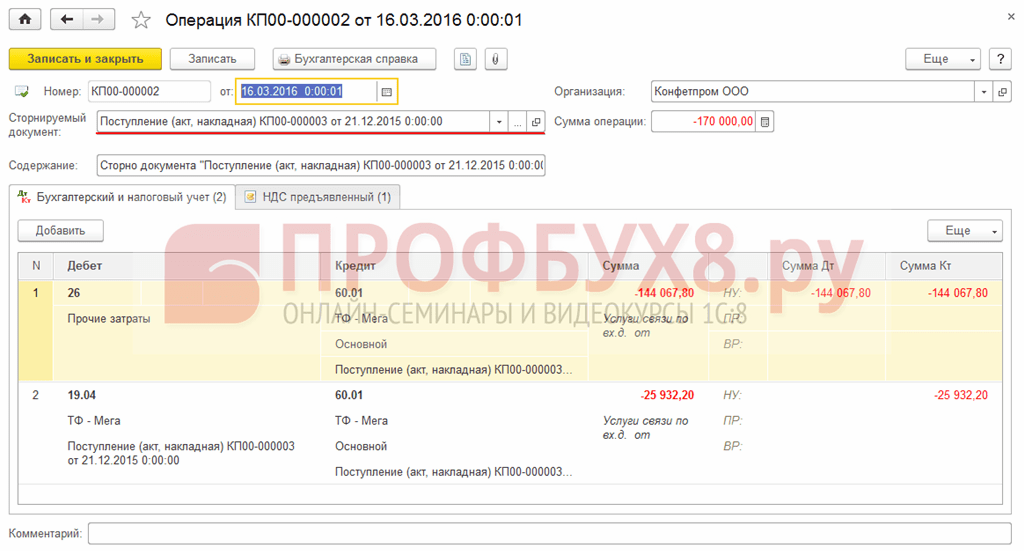Screen dimensions: 1024x551
Task: Add the operation to favorites with the star icon
Action: (x=140, y=20)
